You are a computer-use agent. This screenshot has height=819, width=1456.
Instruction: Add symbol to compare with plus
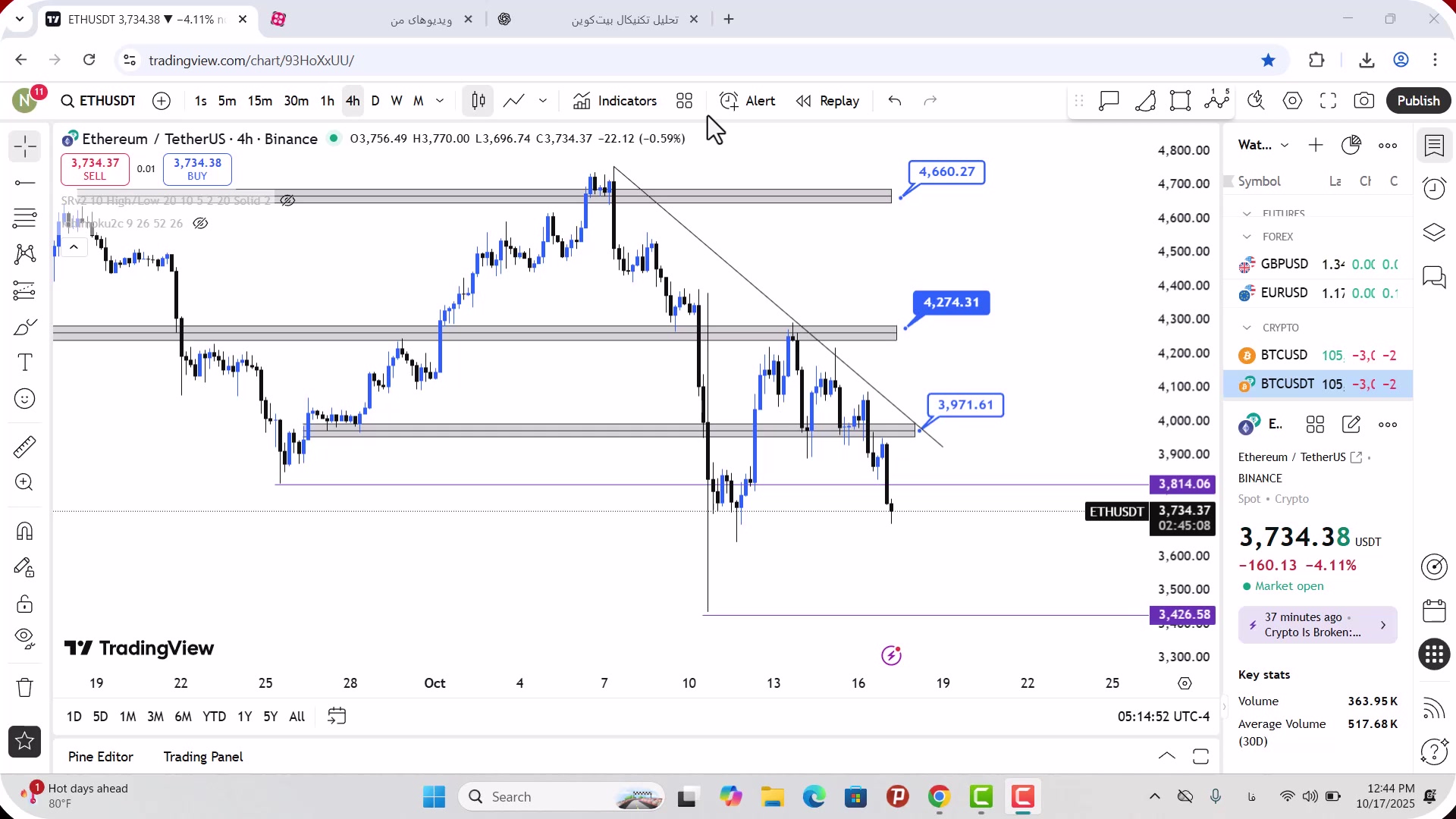point(162,101)
